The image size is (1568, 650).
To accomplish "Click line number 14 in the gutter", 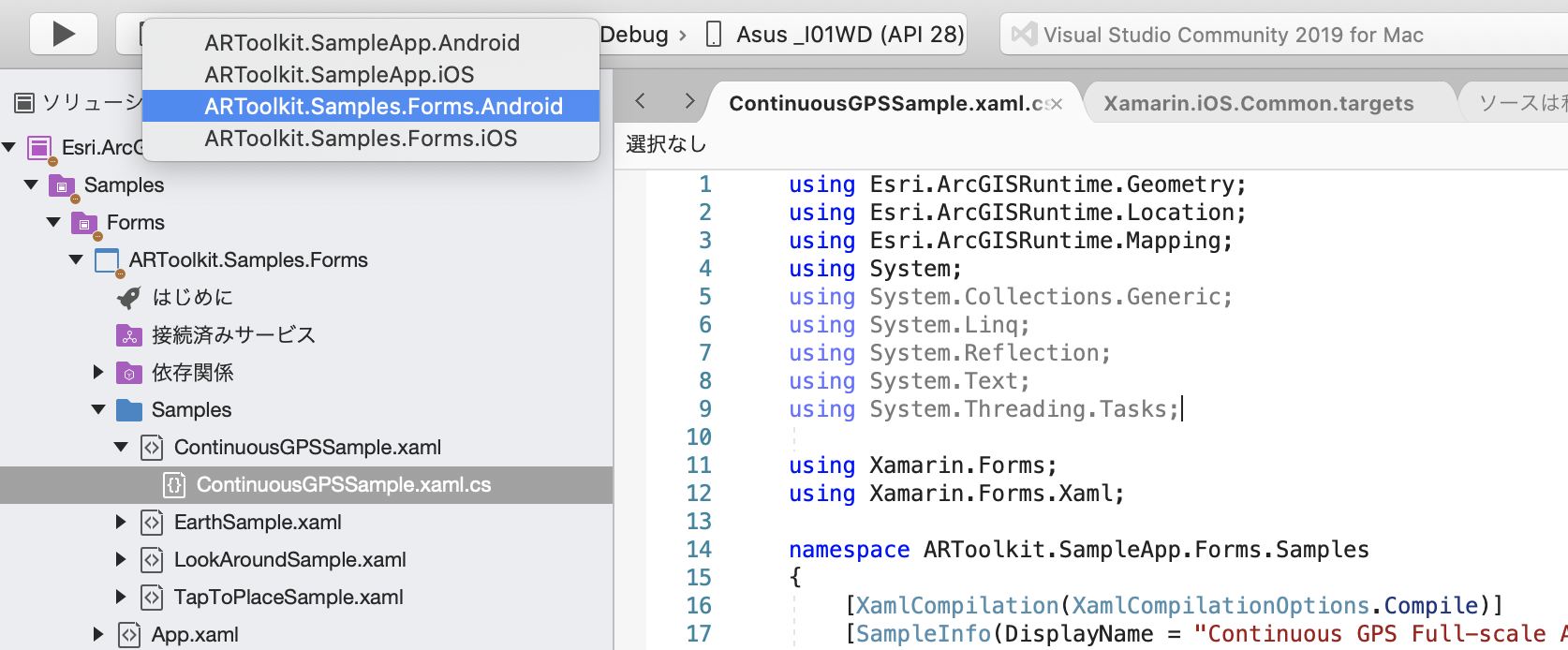I will tap(699, 550).
